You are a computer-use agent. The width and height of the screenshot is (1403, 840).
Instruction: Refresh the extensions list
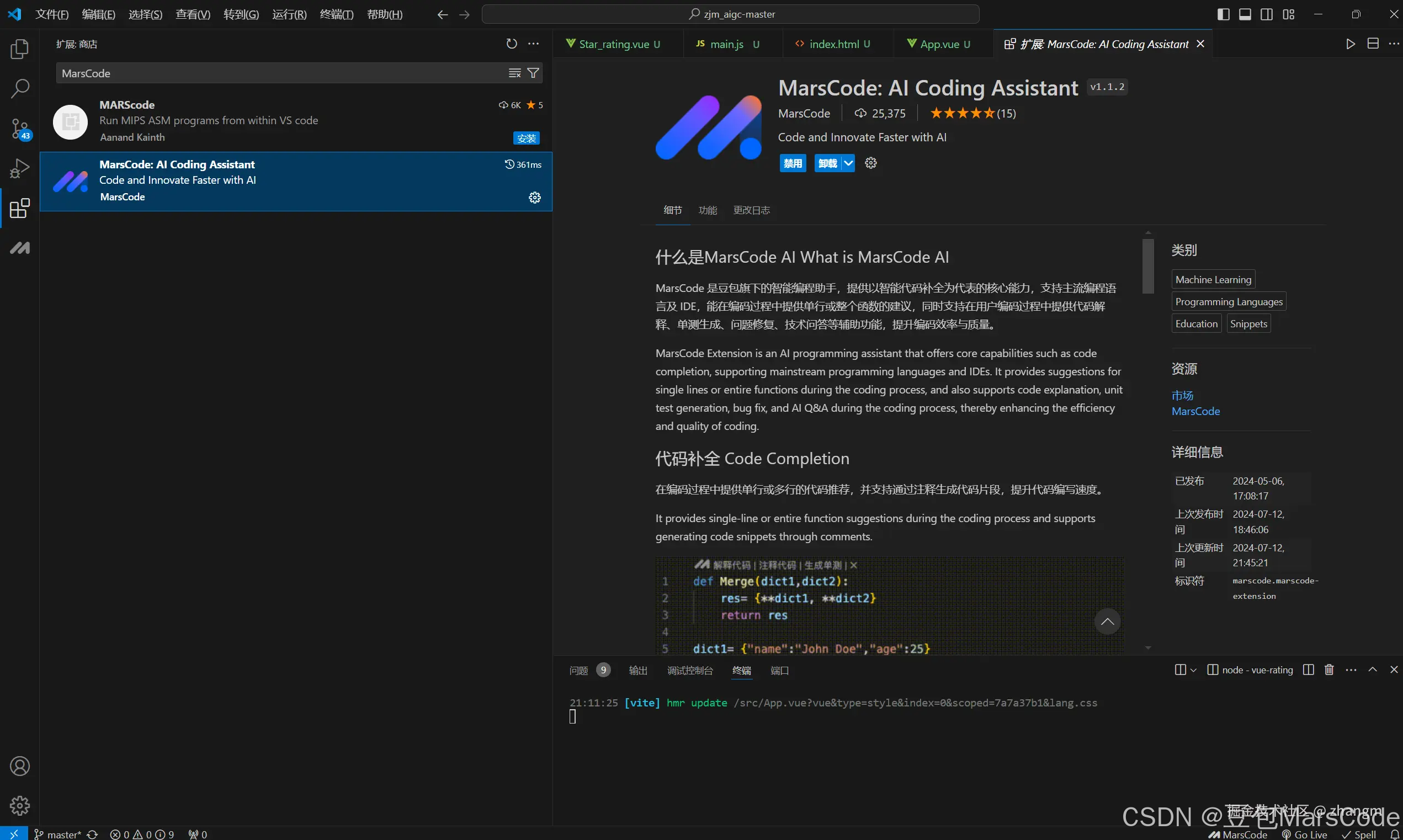point(511,44)
